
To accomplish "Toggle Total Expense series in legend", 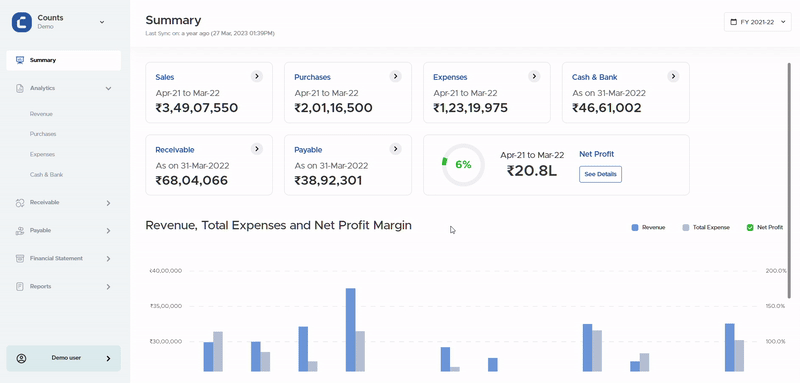I will (x=706, y=227).
